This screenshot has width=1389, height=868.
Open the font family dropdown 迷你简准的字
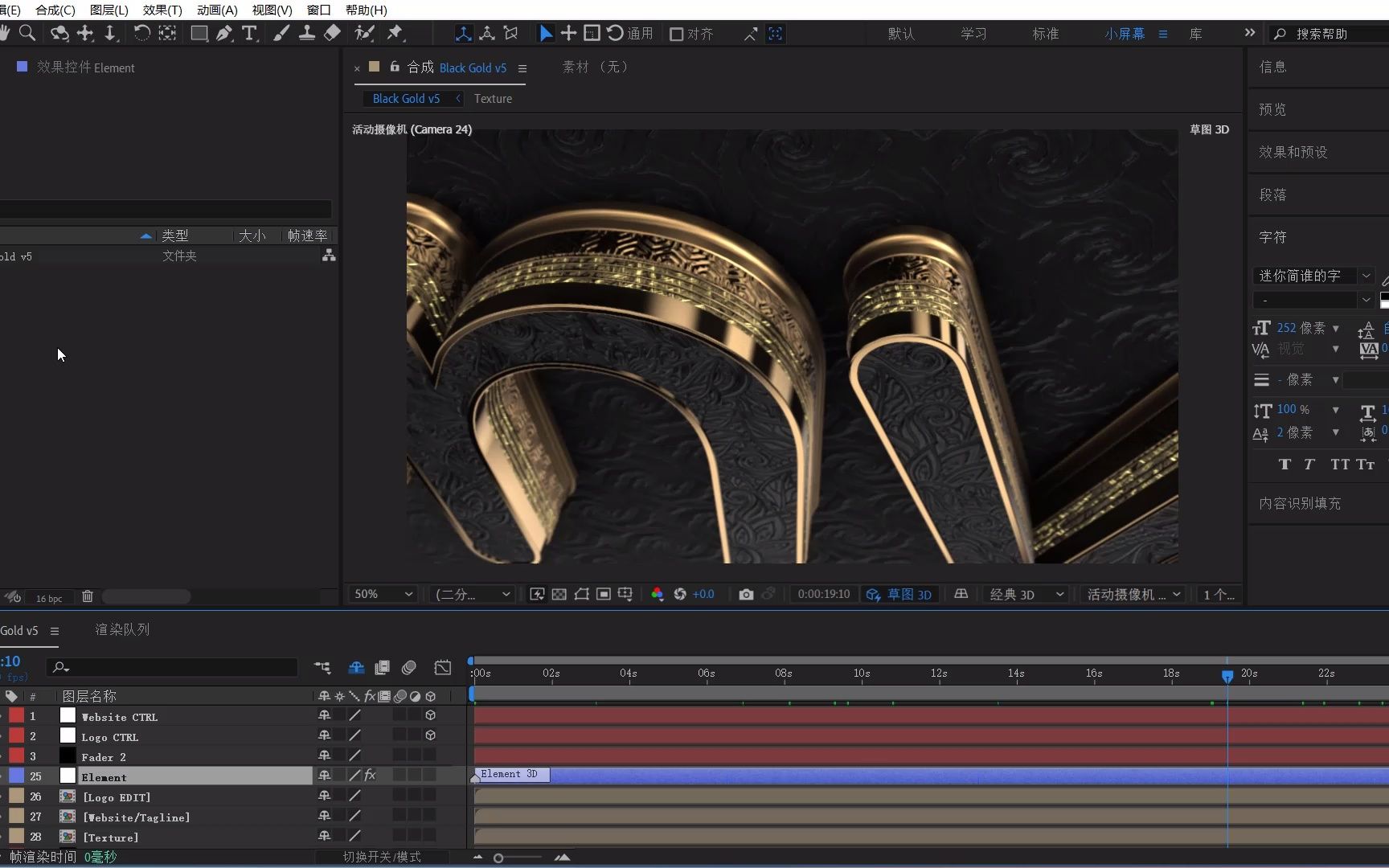click(x=1313, y=276)
